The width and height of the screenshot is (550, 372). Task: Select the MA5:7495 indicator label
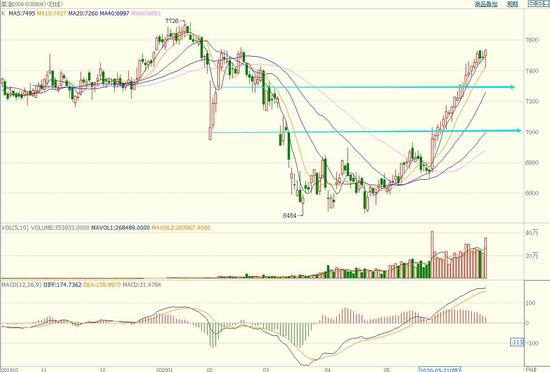(22, 13)
